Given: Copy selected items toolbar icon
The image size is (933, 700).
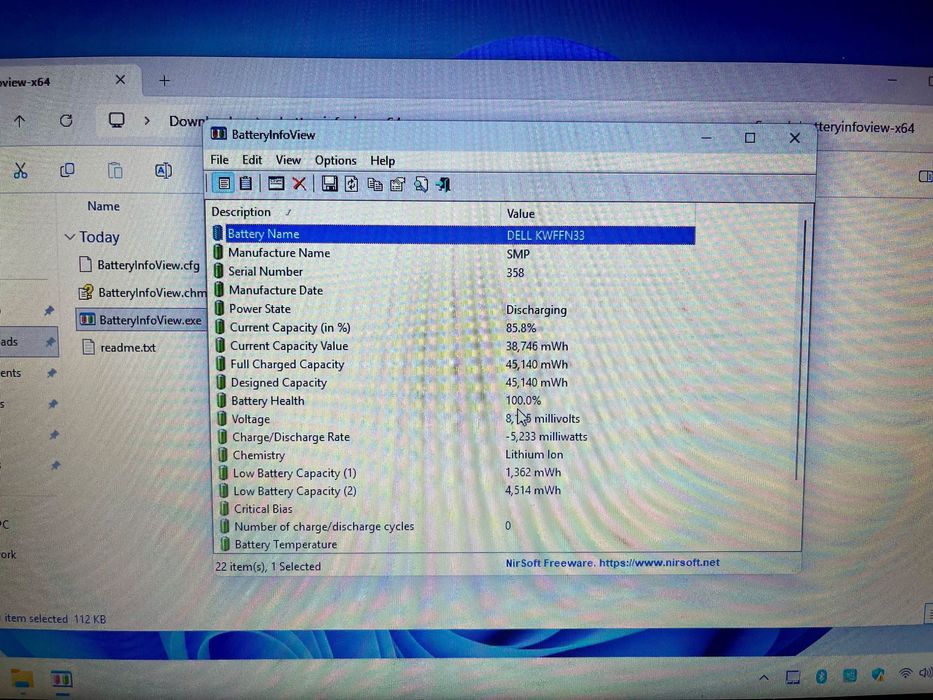Looking at the screenshot, I should tap(375, 185).
